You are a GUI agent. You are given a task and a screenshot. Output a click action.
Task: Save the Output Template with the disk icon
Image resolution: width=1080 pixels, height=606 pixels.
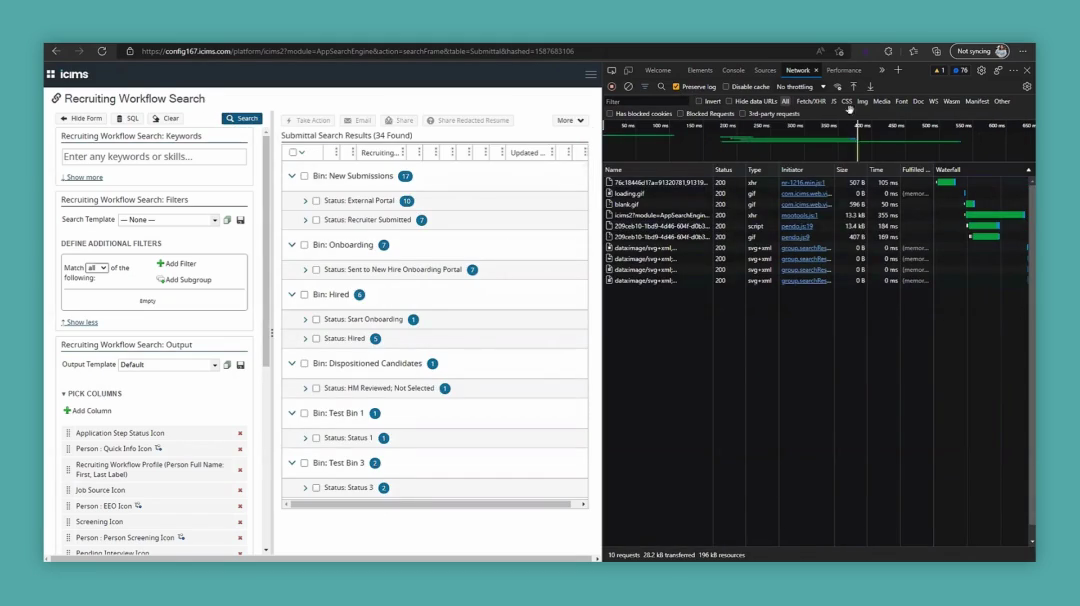(x=240, y=365)
